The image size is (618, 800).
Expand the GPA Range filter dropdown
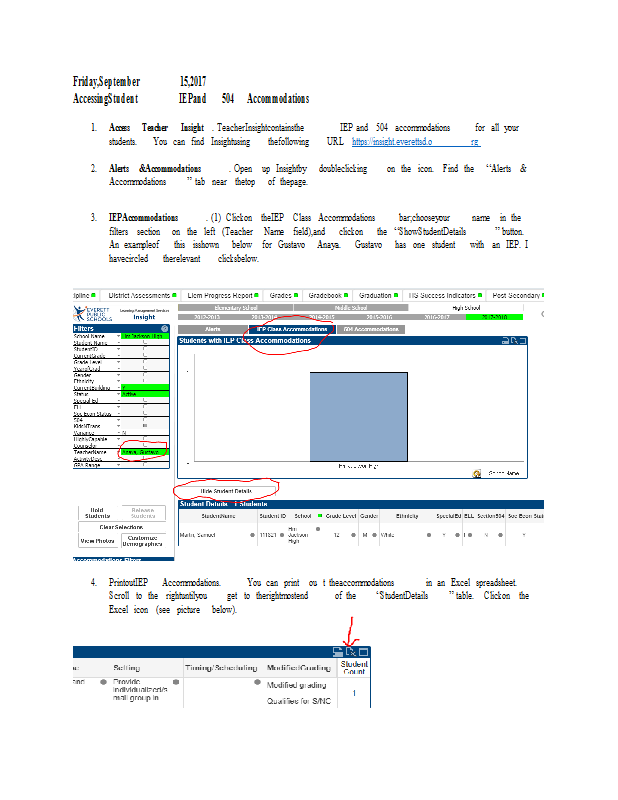tap(118, 465)
